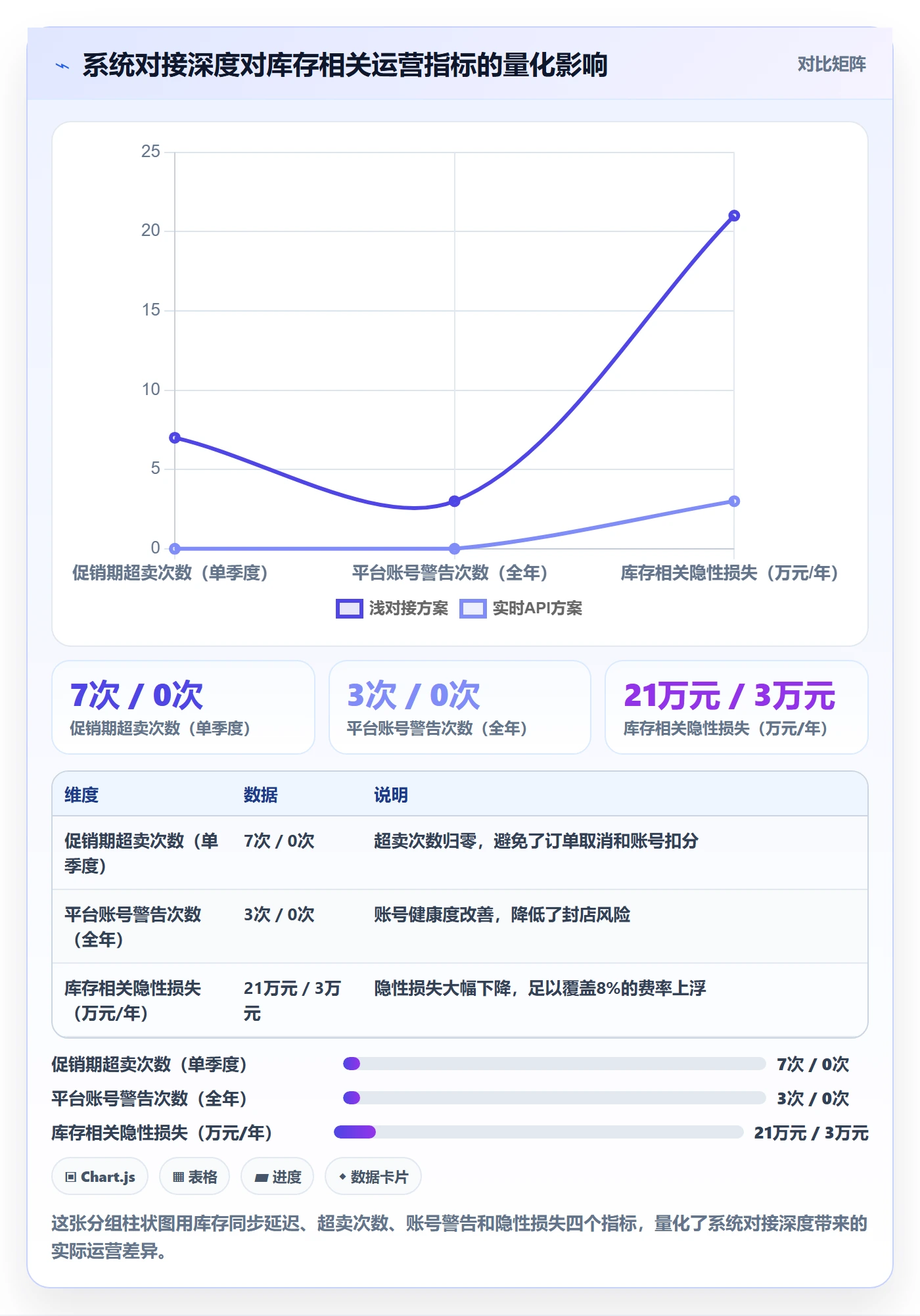
Task: Toggle 实时API方案 legend series
Action: coord(521,609)
